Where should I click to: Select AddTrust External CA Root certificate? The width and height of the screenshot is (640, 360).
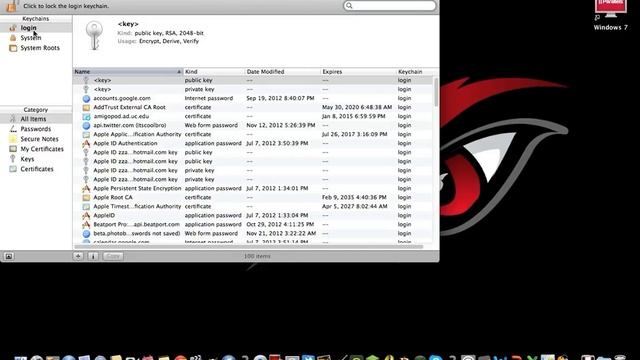click(x=253, y=107)
